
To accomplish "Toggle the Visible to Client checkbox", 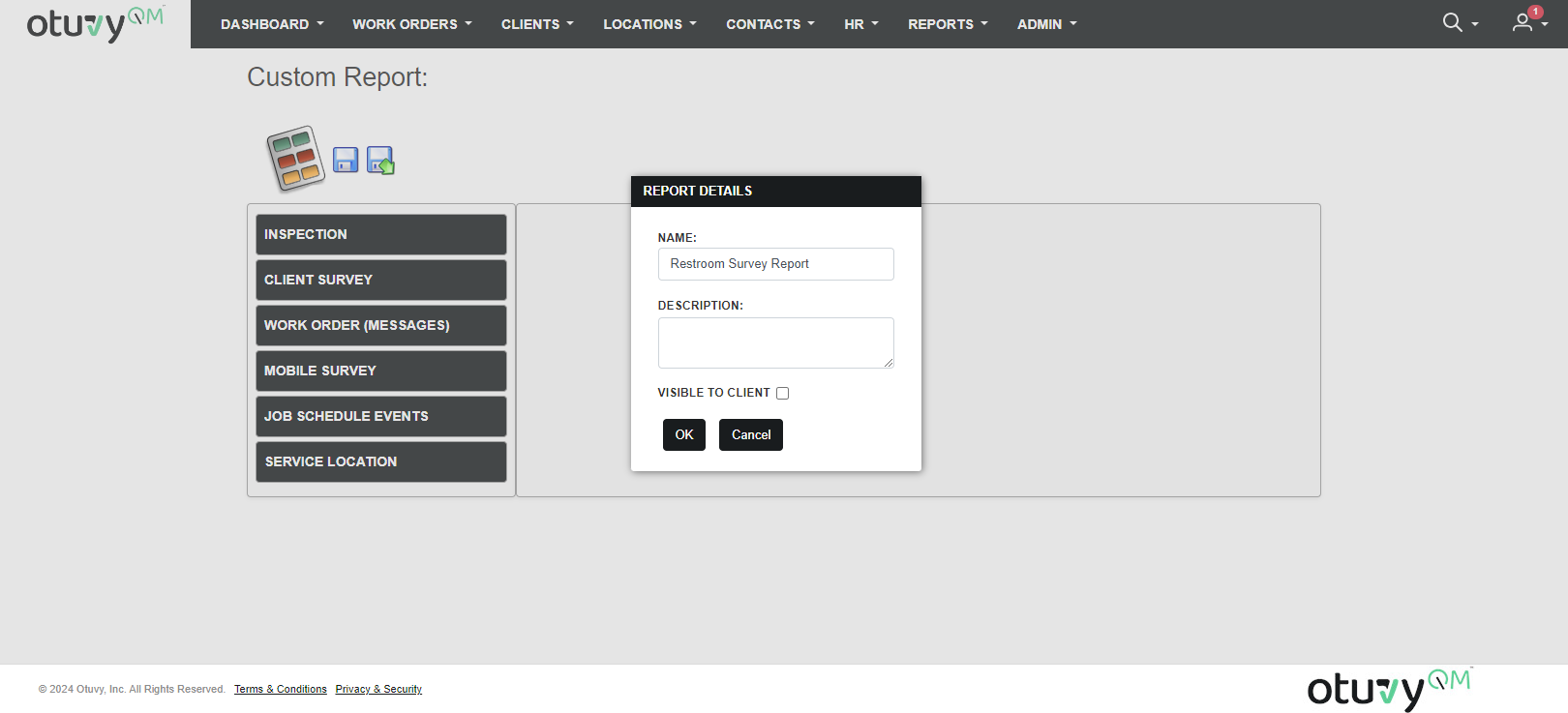I will click(782, 393).
